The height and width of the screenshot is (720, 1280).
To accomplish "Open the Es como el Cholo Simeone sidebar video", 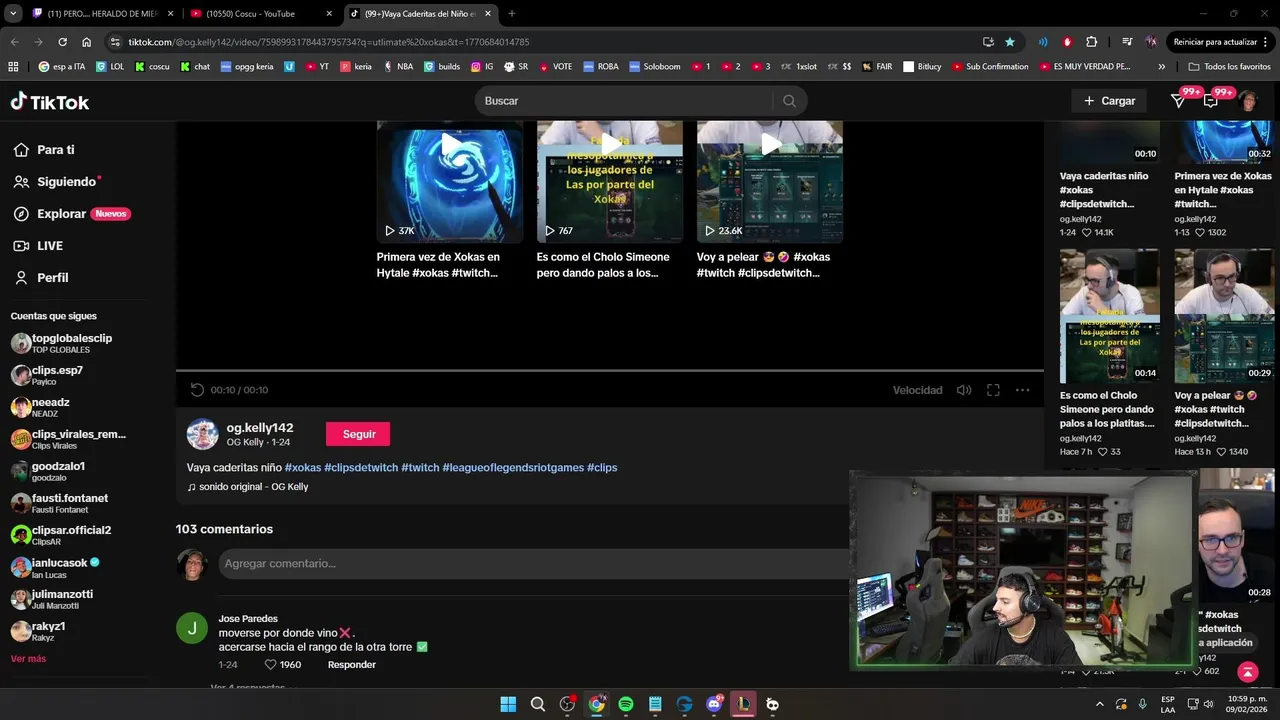I will pos(1110,316).
